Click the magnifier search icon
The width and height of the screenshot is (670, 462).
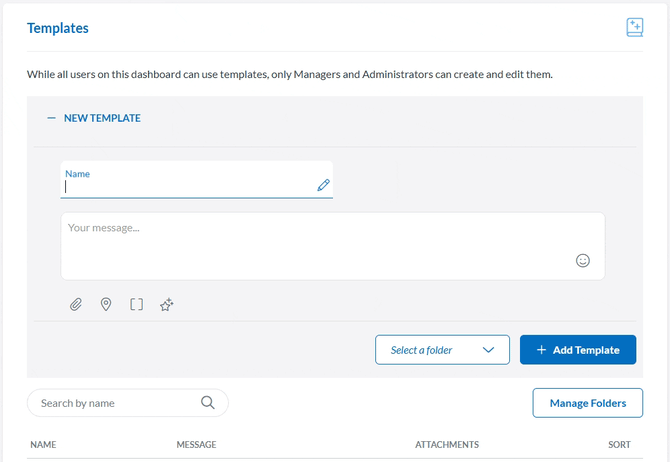pyautogui.click(x=208, y=403)
